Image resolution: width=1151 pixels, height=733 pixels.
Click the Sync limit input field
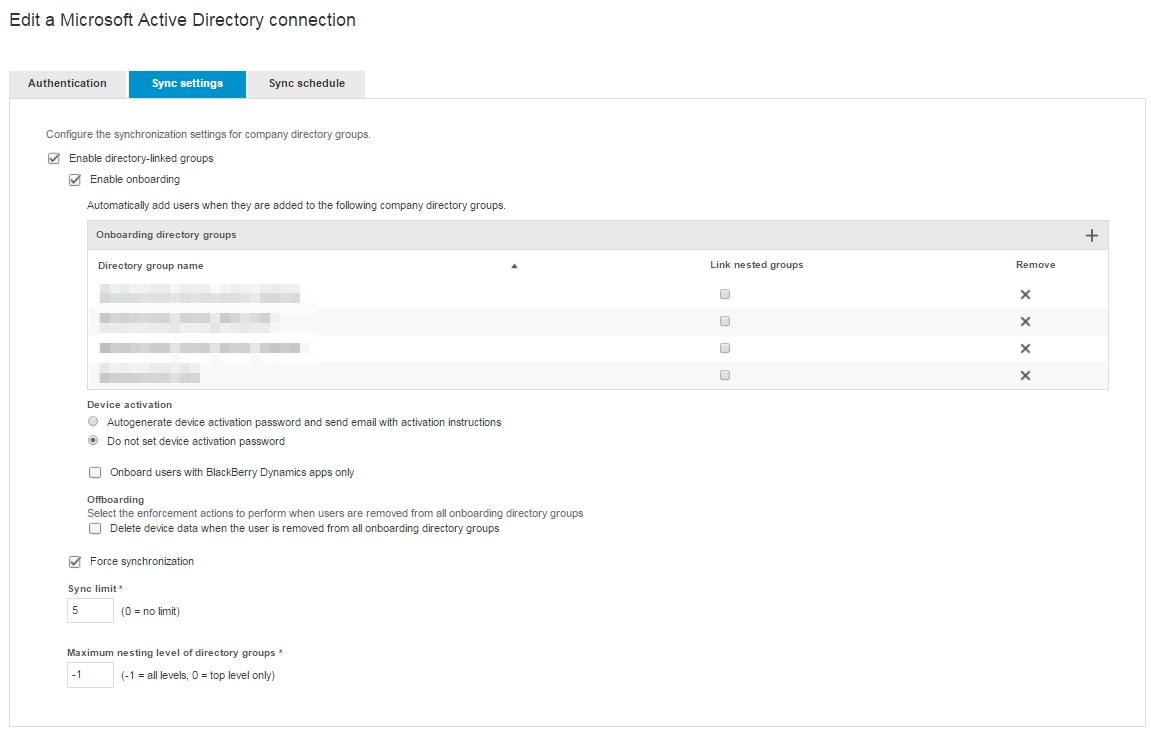[x=90, y=611]
